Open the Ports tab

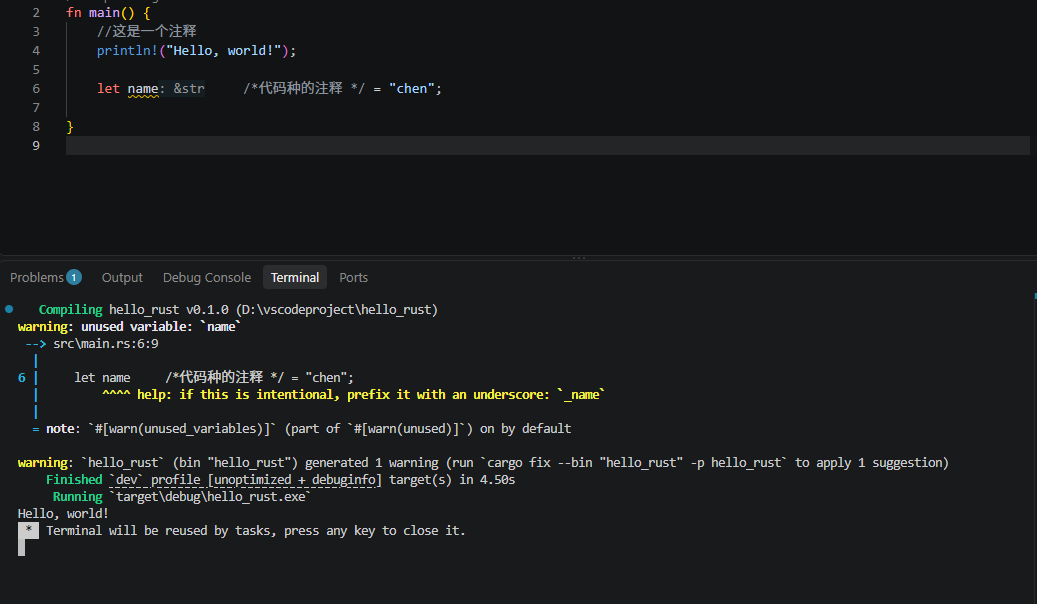coord(353,277)
